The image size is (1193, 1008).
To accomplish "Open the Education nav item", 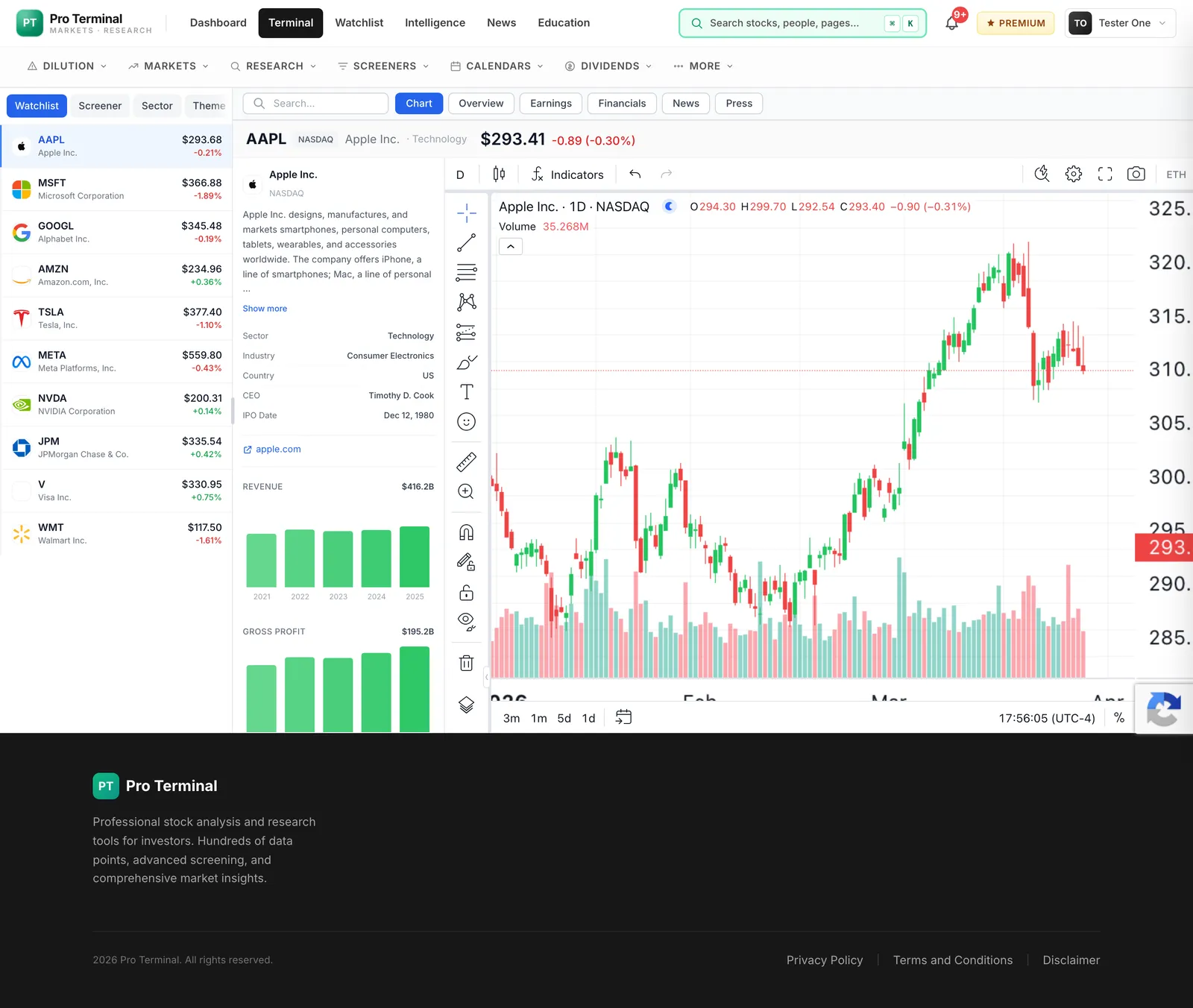I will [x=564, y=23].
